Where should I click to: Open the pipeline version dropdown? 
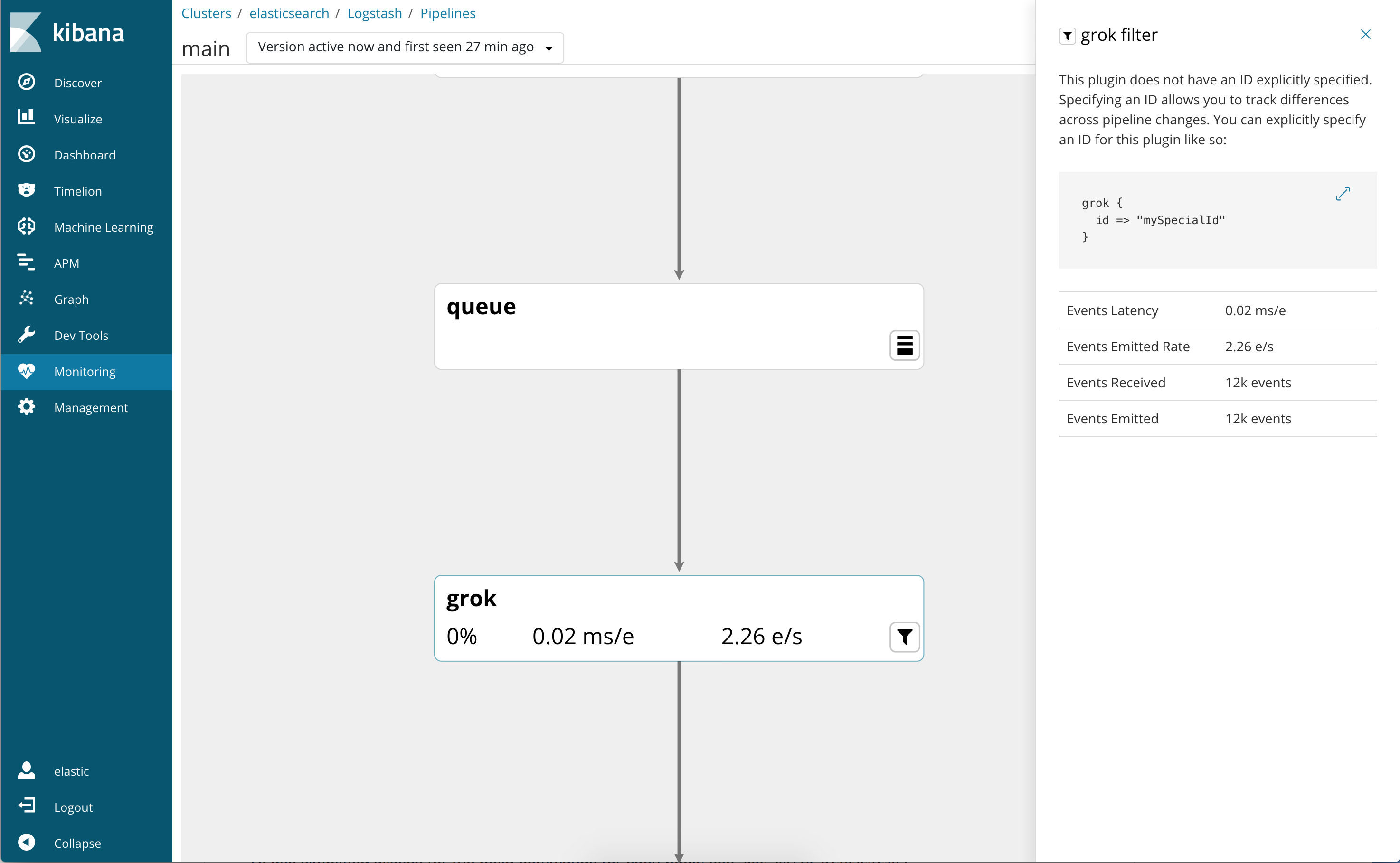pyautogui.click(x=404, y=47)
